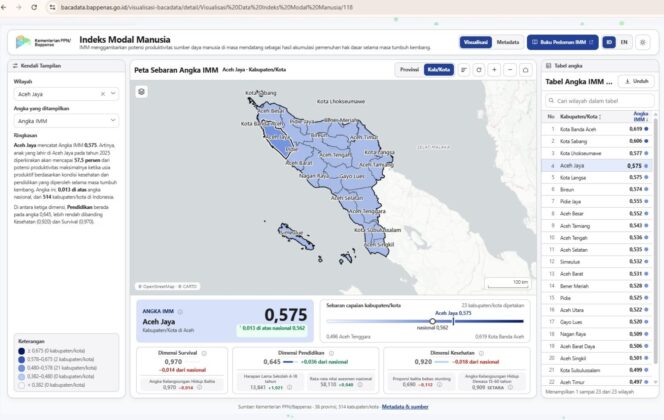Select the Gayo Lues table row
Screen dimensions: 664x420
tap(597, 322)
